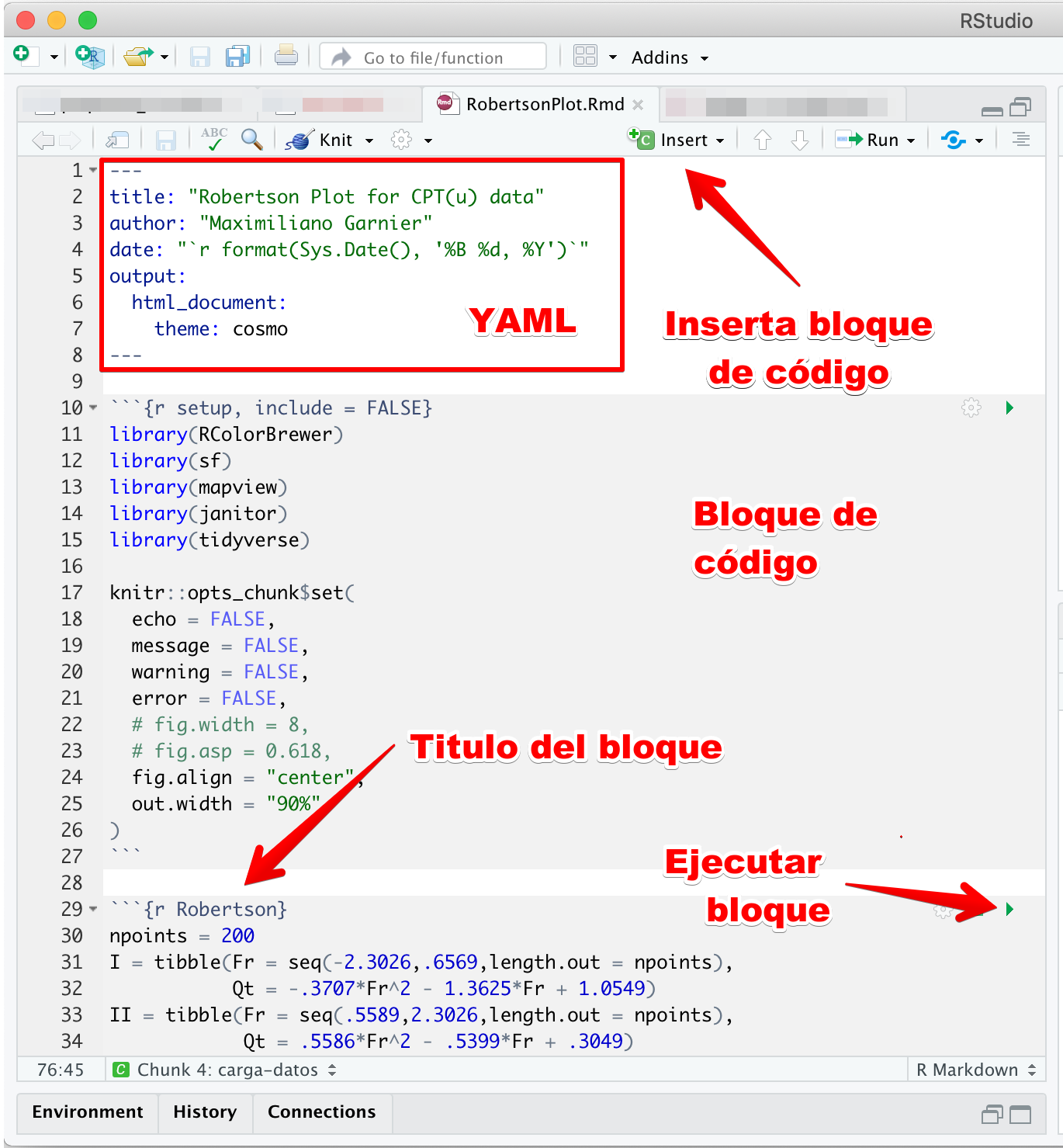Click the theme: cosmo line
This screenshot has width=1063, height=1148.
coord(221,328)
